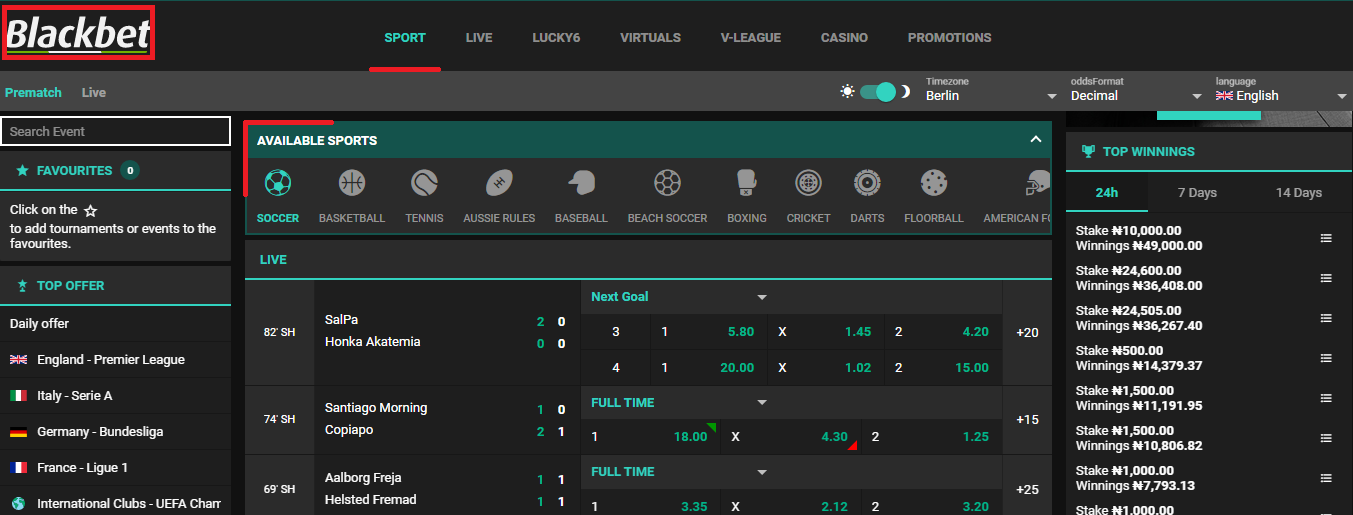Select the Beach Soccer sport icon

(x=667, y=183)
